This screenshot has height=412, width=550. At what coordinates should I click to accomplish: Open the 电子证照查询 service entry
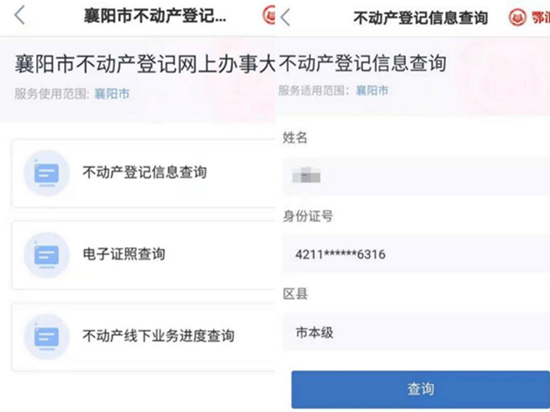pos(143,255)
